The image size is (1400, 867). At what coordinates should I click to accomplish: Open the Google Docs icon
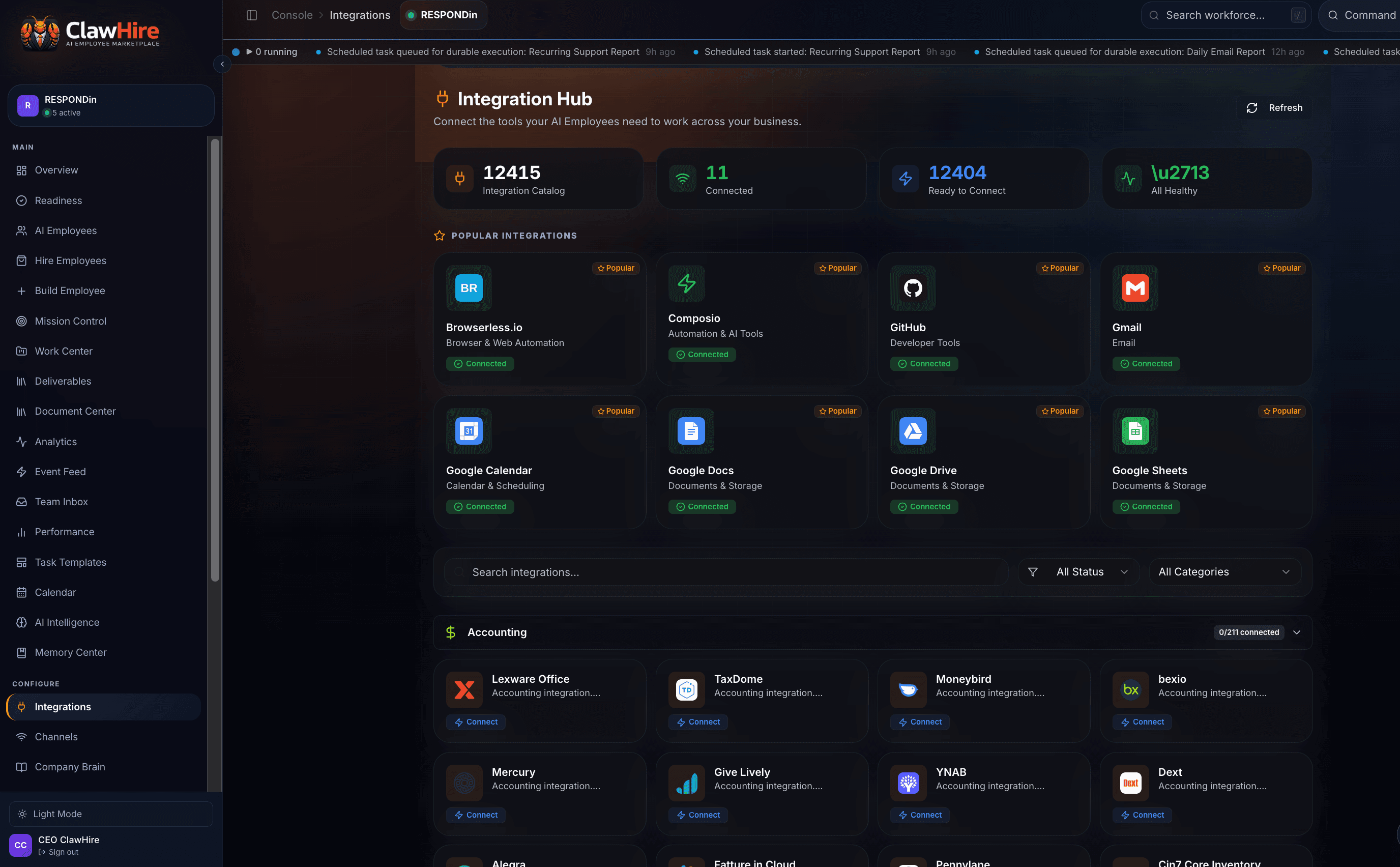coord(691,430)
